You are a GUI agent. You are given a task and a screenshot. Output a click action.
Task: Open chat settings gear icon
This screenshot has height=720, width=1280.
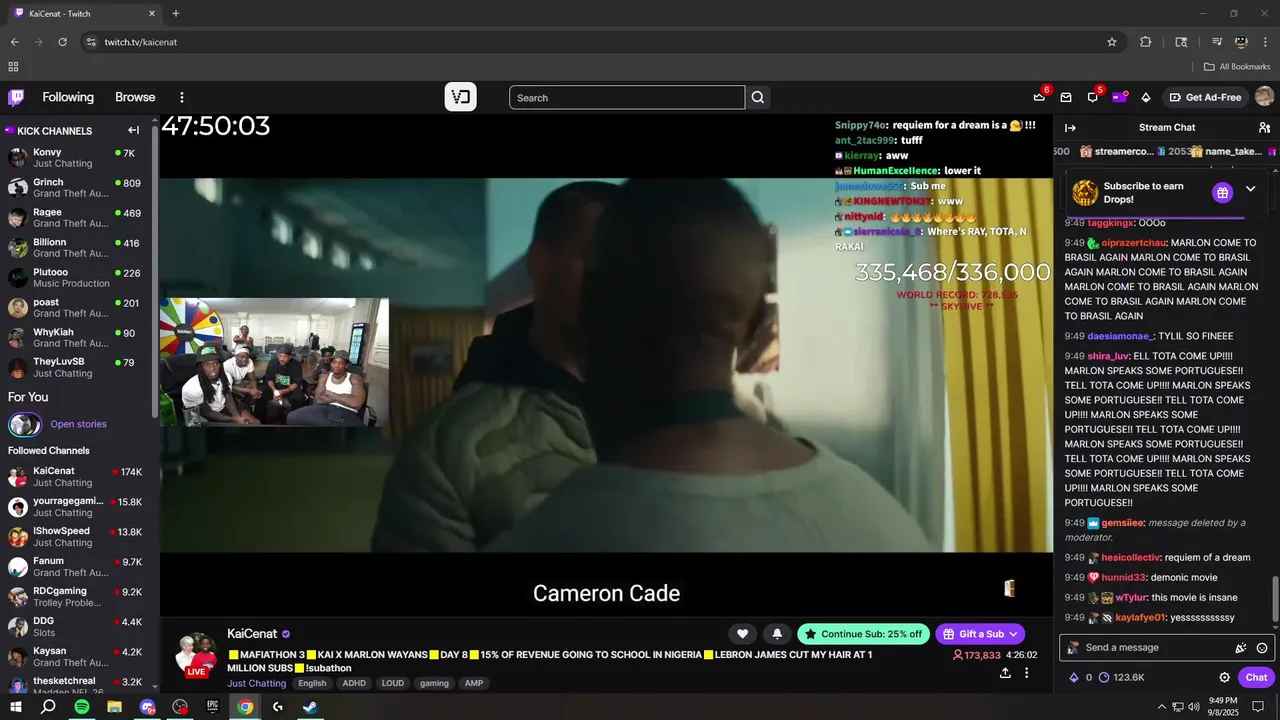coord(1224,677)
